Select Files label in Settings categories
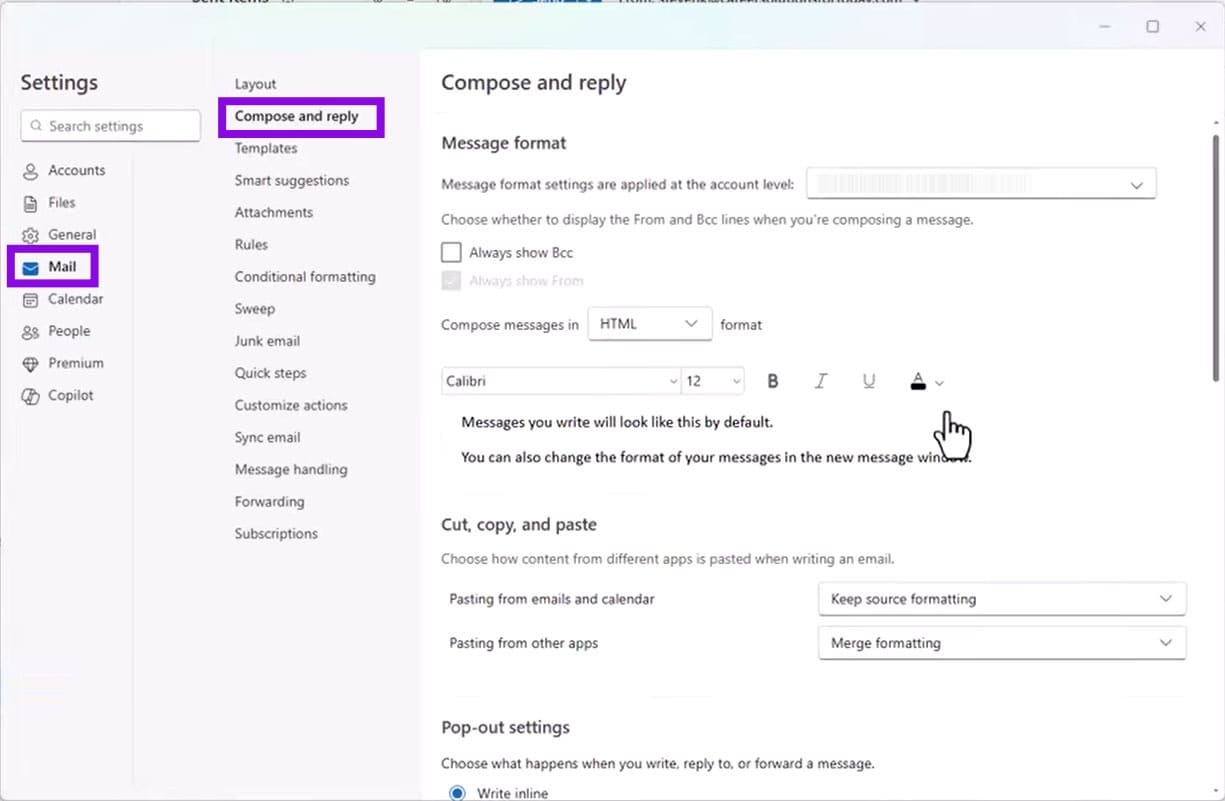This screenshot has height=801, width=1225. click(x=62, y=202)
